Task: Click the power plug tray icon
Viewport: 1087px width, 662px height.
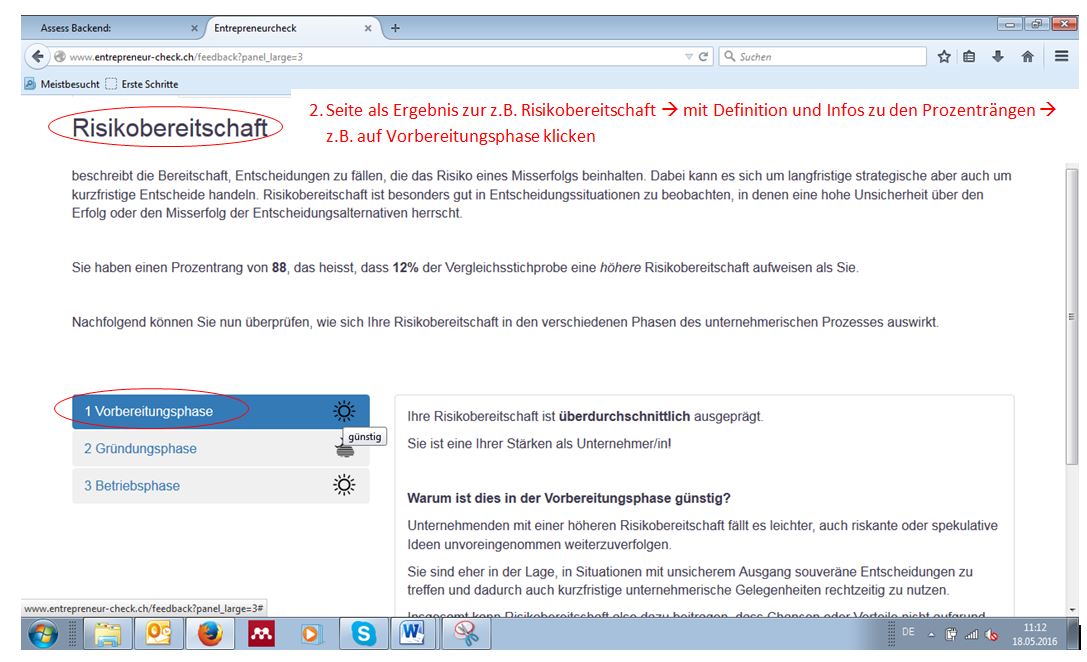Action: pos(952,634)
